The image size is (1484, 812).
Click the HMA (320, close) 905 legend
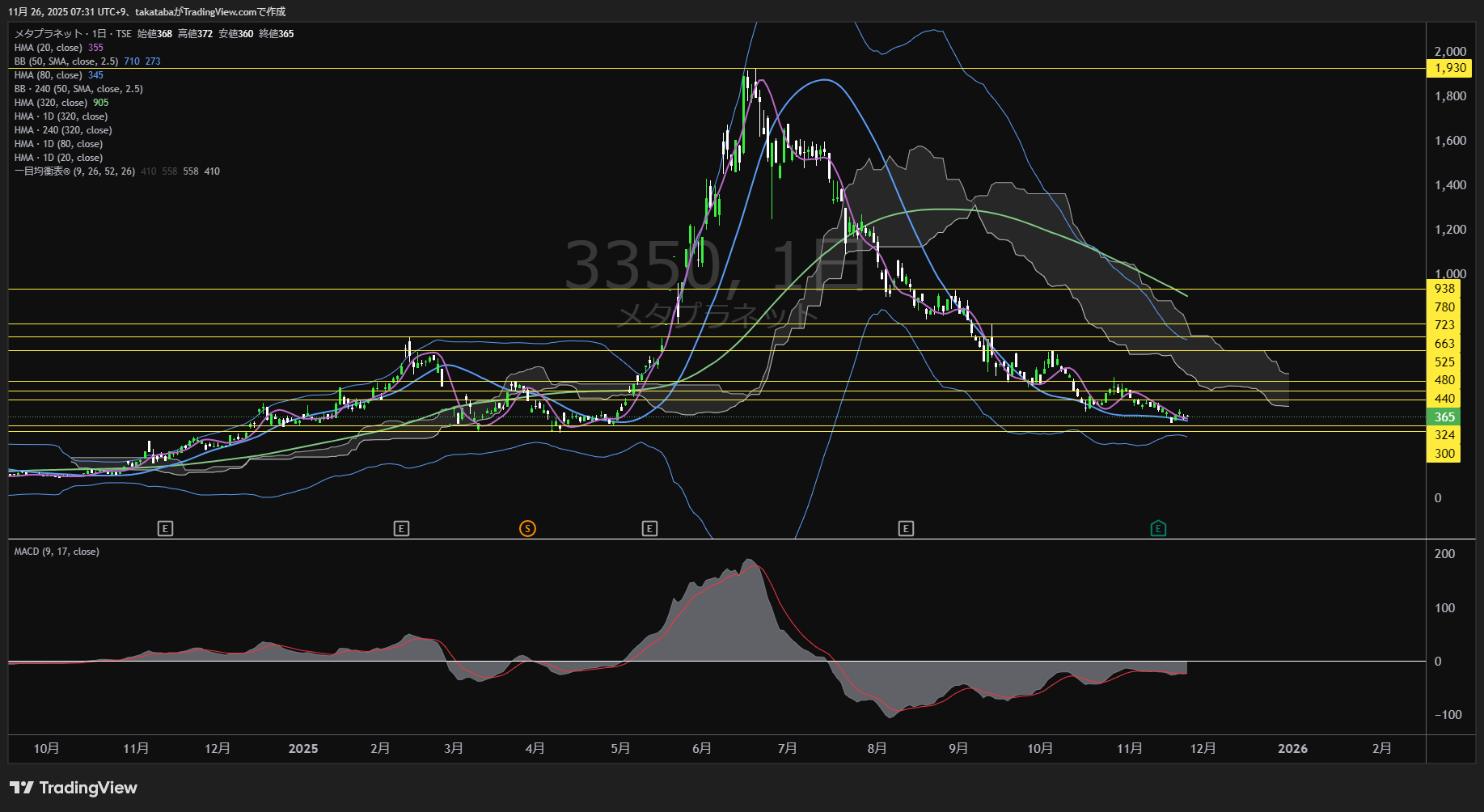(x=51, y=103)
